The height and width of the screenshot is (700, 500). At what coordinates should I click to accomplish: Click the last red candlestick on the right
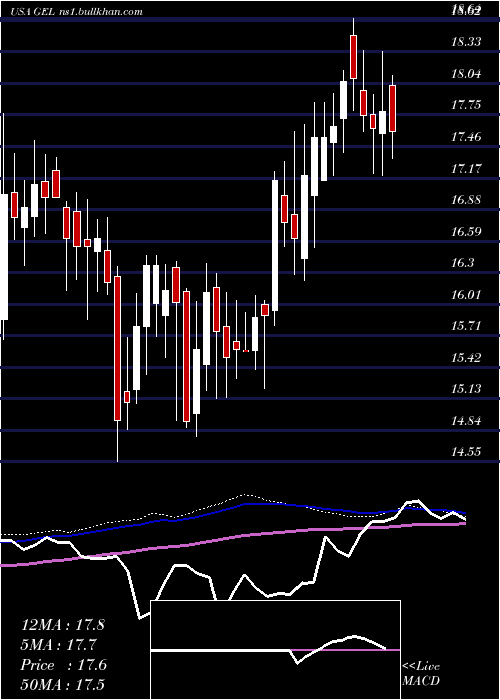pyautogui.click(x=392, y=108)
